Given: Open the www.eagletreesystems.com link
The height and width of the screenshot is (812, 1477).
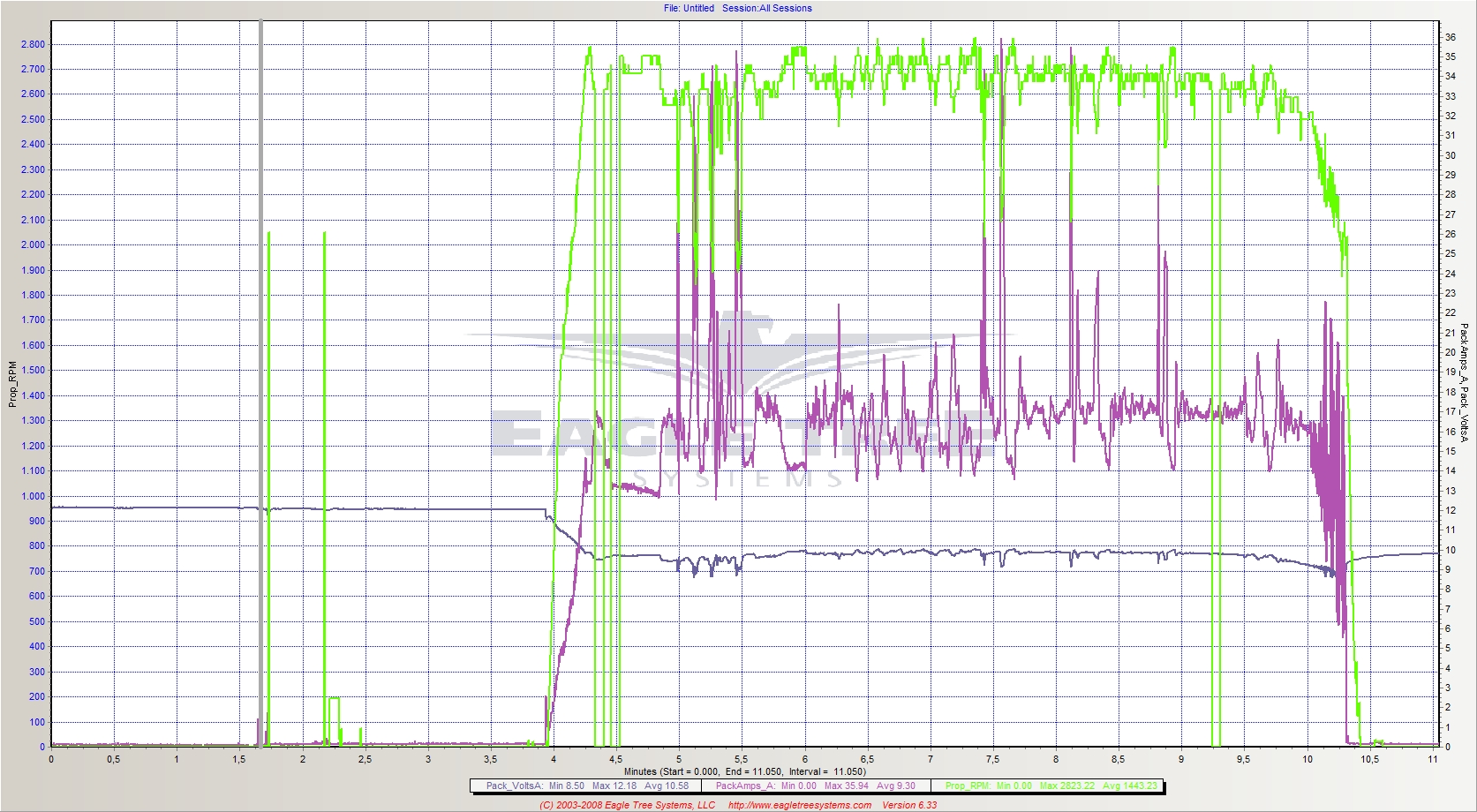Looking at the screenshot, I should tap(800, 805).
